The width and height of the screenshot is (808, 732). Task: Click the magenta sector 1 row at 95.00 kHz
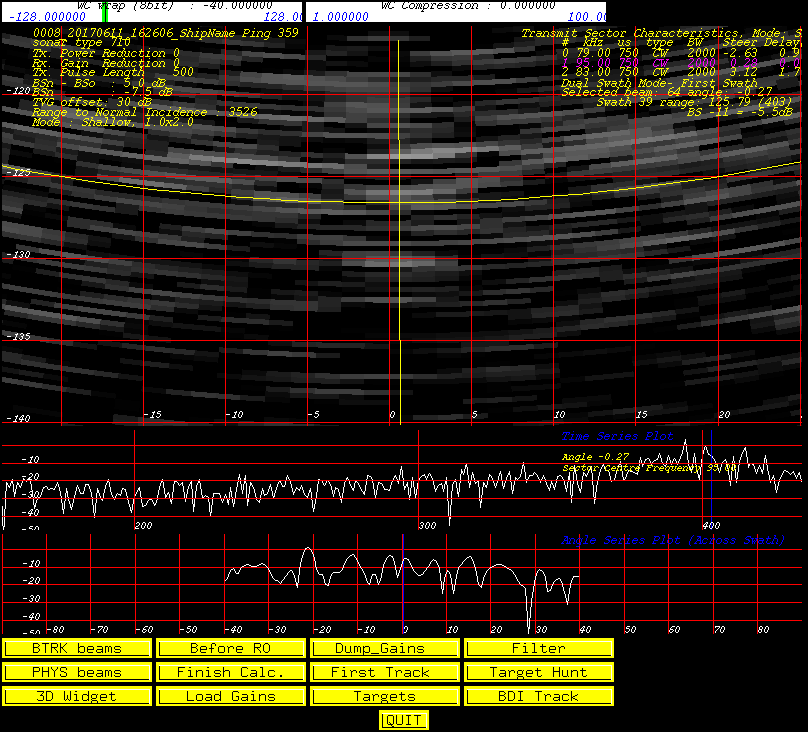(x=680, y=62)
